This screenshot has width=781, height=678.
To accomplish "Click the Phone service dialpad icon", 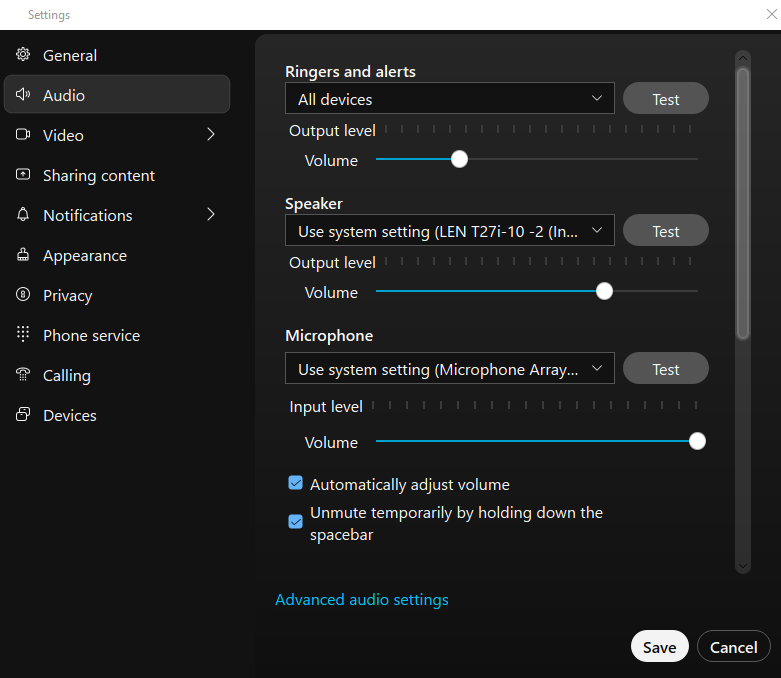I will [23, 335].
